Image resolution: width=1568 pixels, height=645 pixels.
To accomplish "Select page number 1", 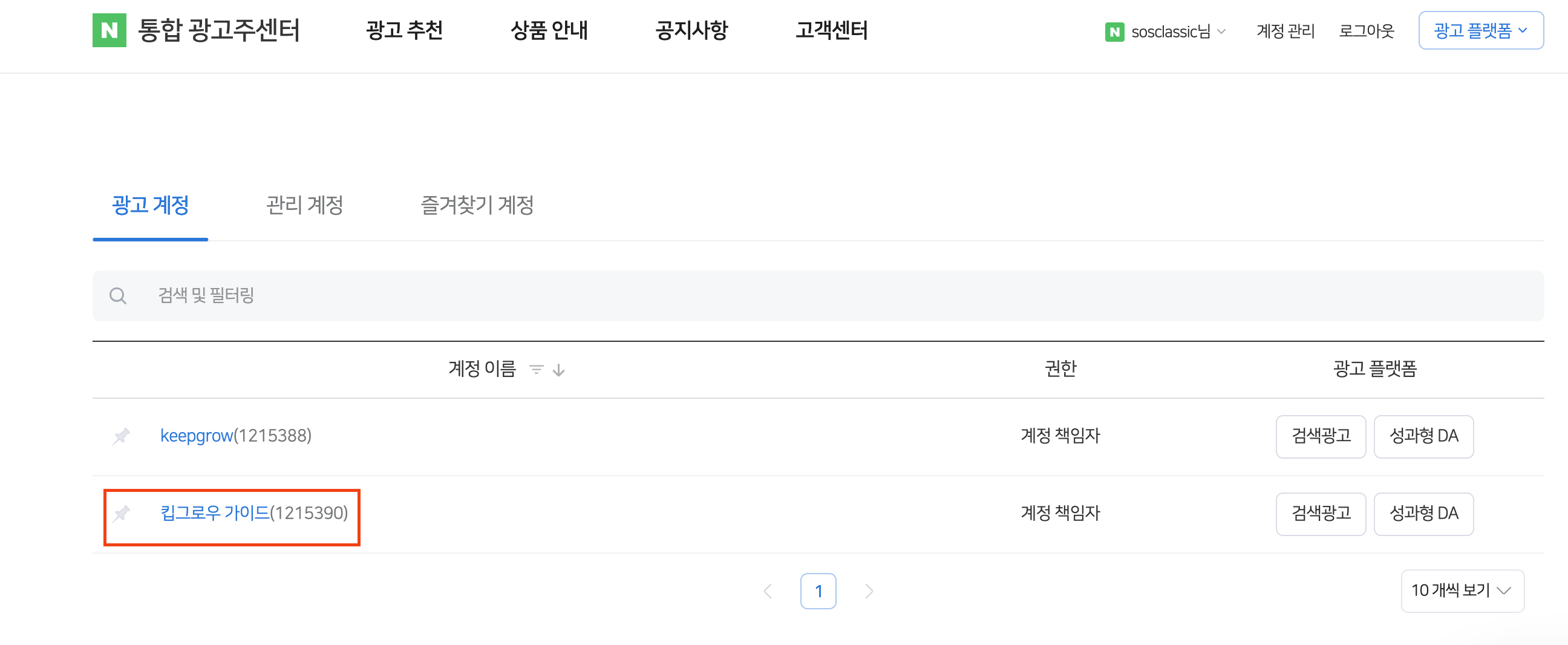I will [818, 591].
